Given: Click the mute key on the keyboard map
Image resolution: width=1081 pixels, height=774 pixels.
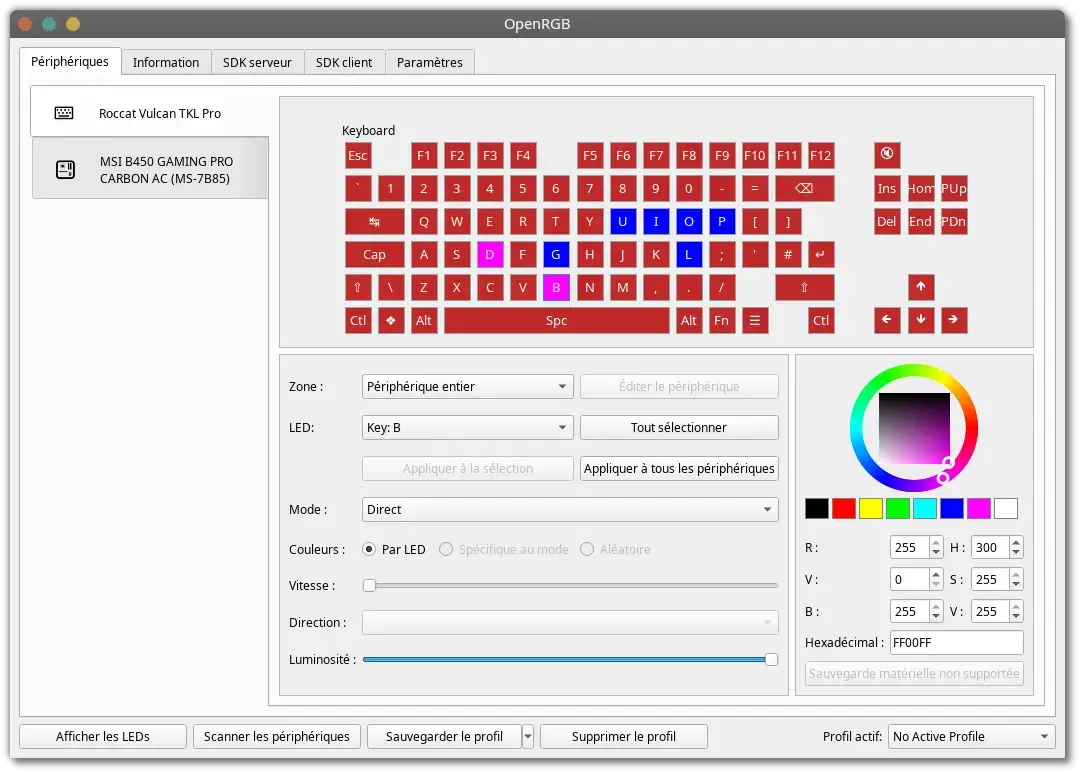Looking at the screenshot, I should click(887, 154).
